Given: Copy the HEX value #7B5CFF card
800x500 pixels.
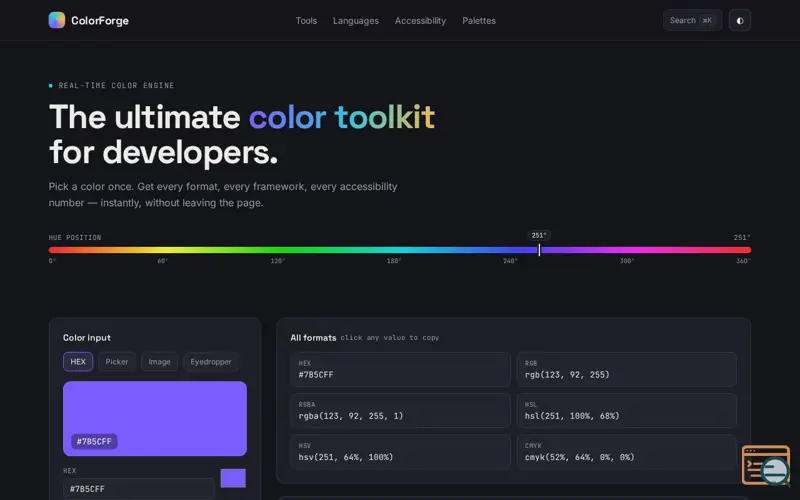Looking at the screenshot, I should click(x=401, y=369).
